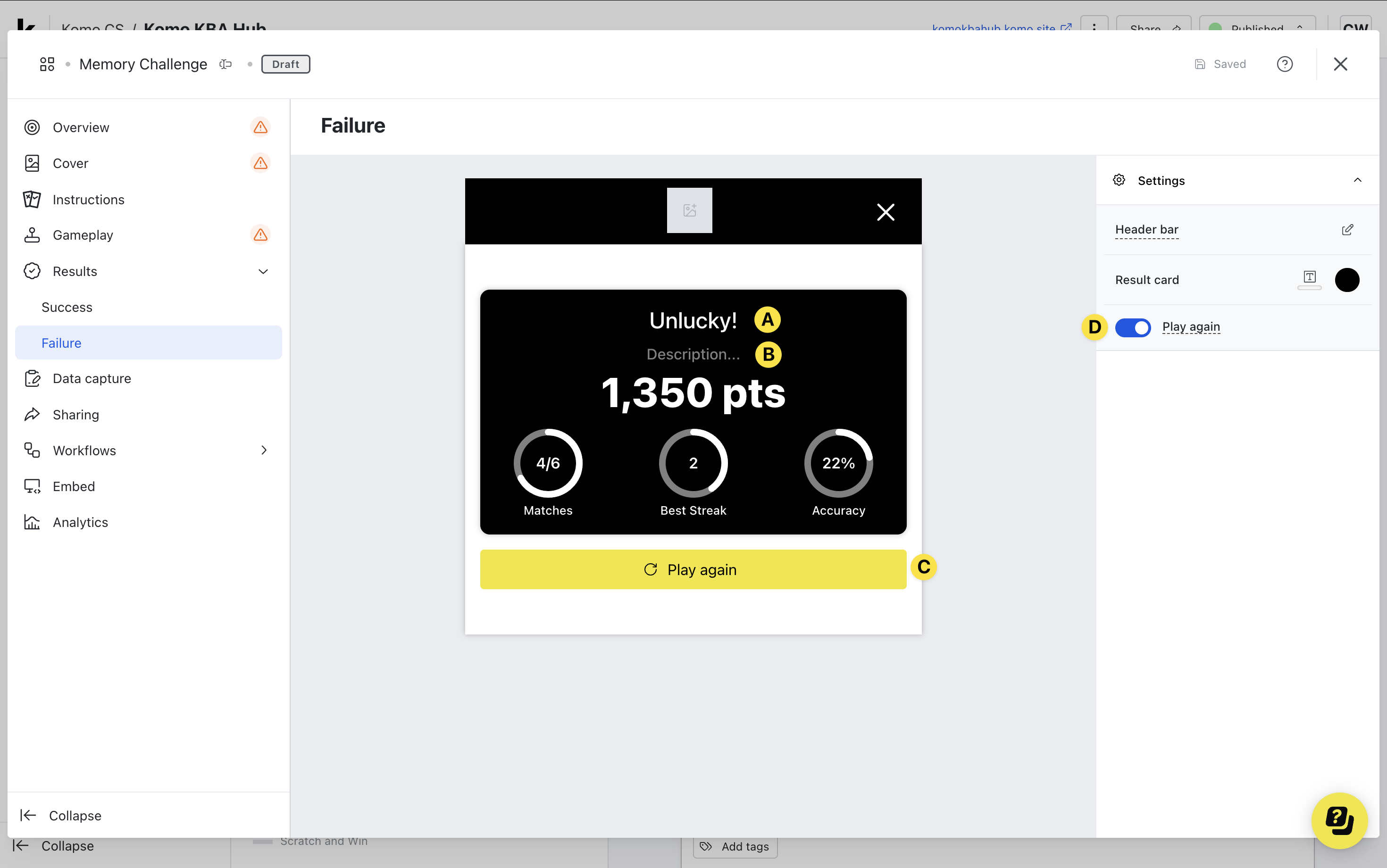Click the Gameplay warning triangle icon
The height and width of the screenshot is (868, 1387).
[x=260, y=235]
